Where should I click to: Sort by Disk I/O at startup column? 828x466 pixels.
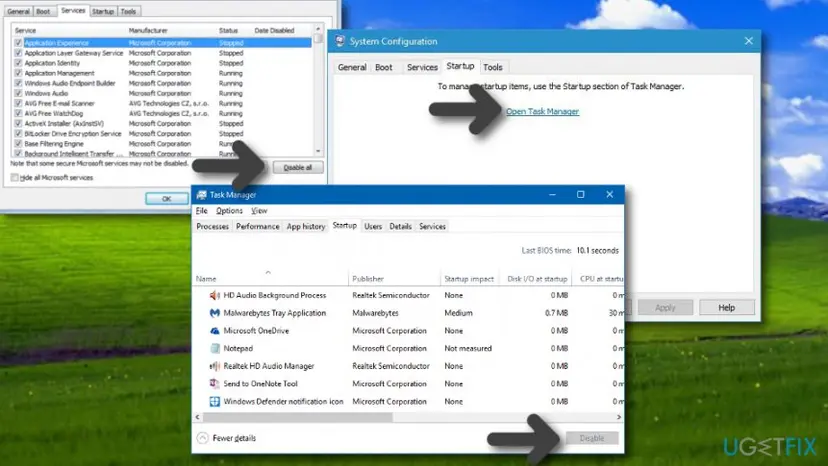[x=537, y=278]
